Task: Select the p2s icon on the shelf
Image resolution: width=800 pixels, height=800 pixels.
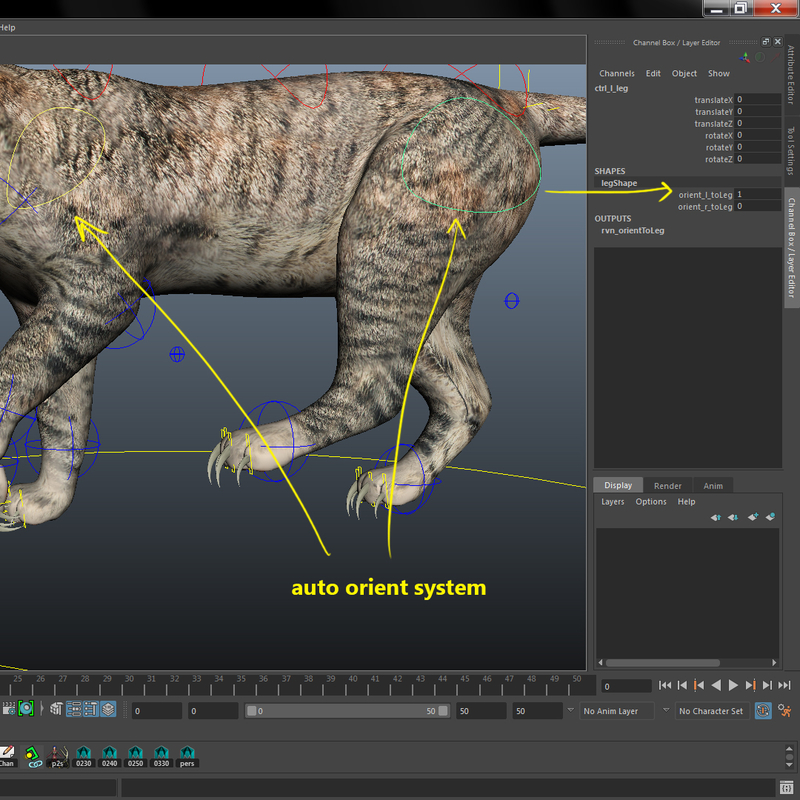Action: pos(56,757)
